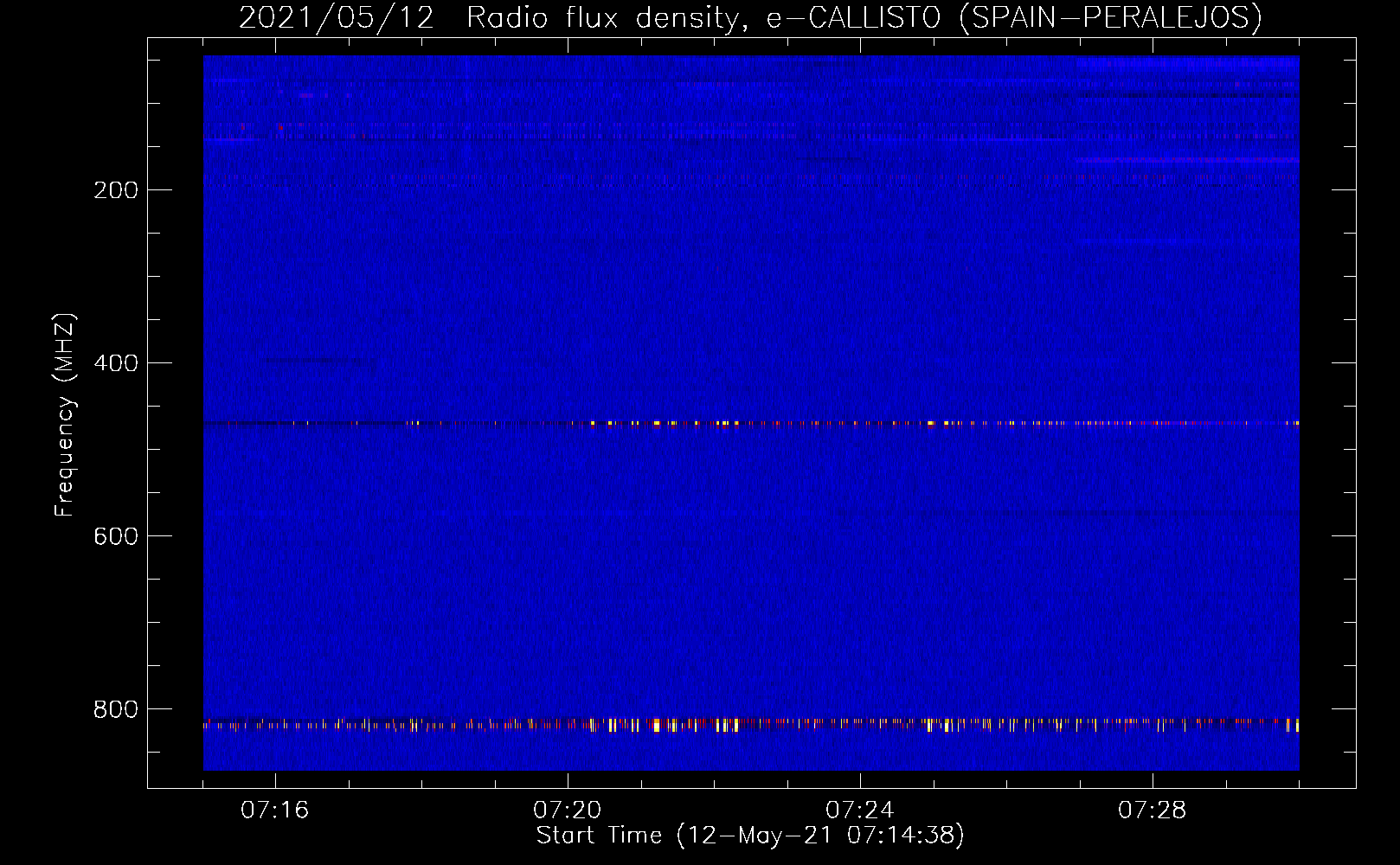Click the bright interference band near 820 MHz
The image size is (1400, 865).
(751, 725)
